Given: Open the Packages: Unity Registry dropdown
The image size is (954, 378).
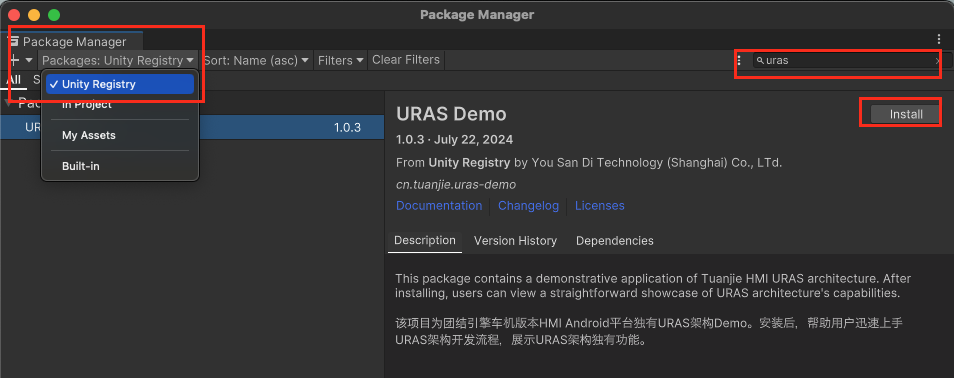Looking at the screenshot, I should click(118, 60).
